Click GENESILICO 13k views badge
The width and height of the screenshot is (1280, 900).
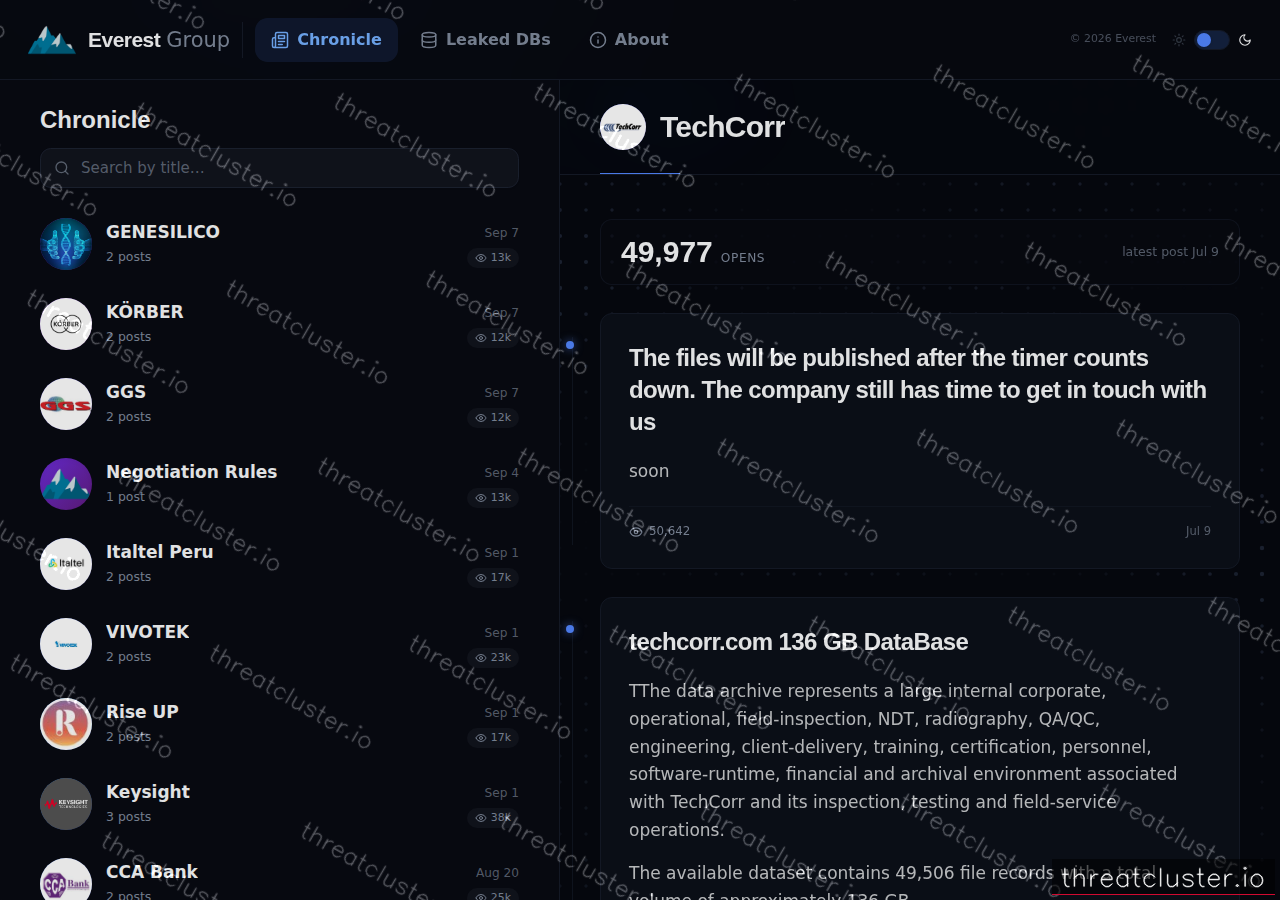click(493, 258)
